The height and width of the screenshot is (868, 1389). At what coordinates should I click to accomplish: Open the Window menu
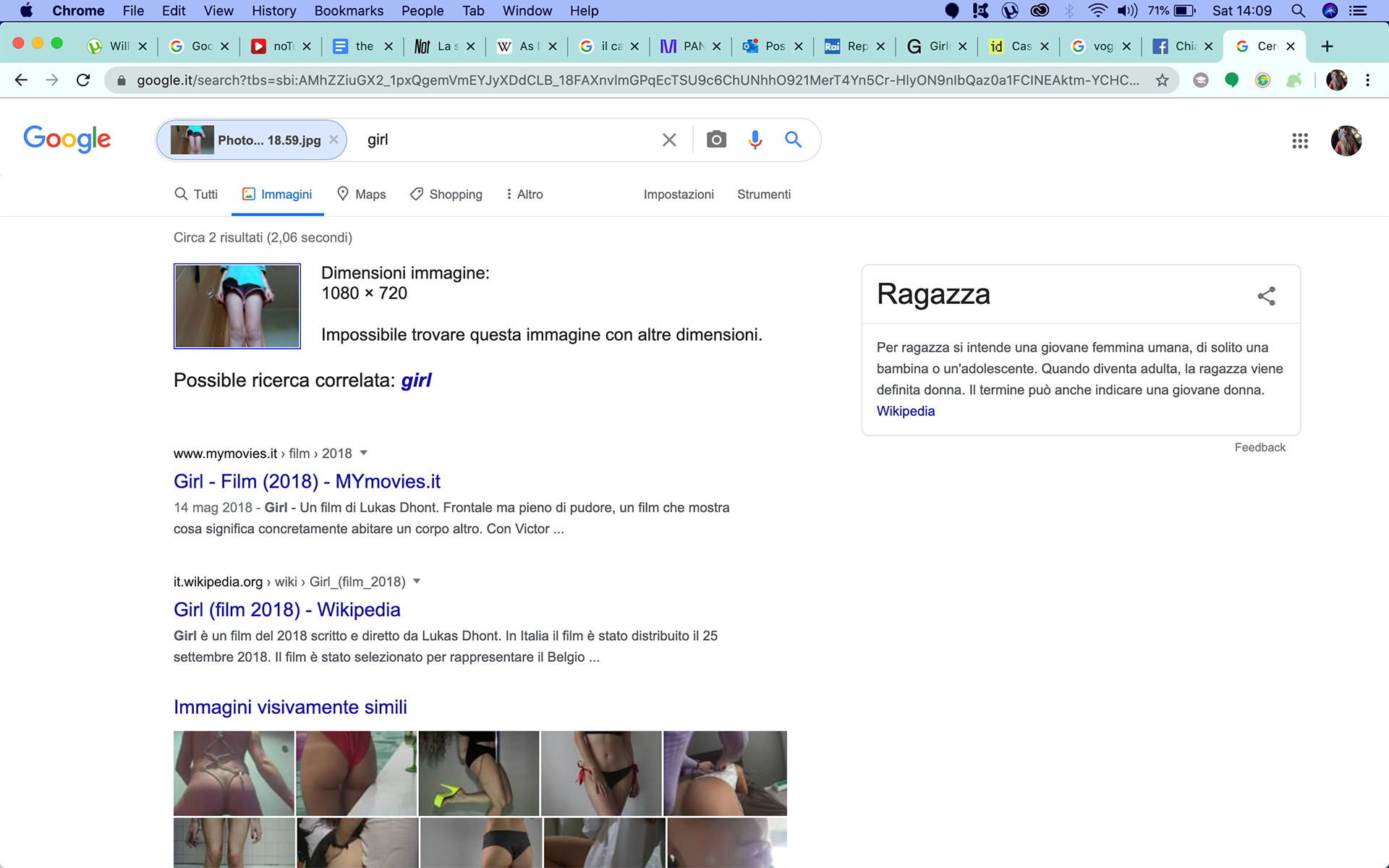pyautogui.click(x=527, y=11)
